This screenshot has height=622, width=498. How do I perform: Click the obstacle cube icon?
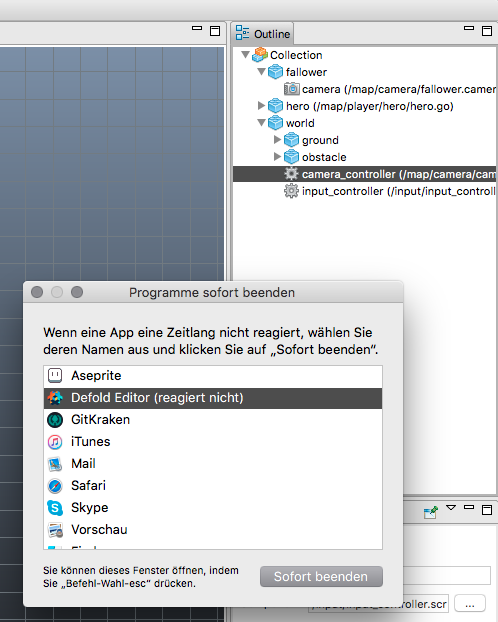pyautogui.click(x=292, y=157)
